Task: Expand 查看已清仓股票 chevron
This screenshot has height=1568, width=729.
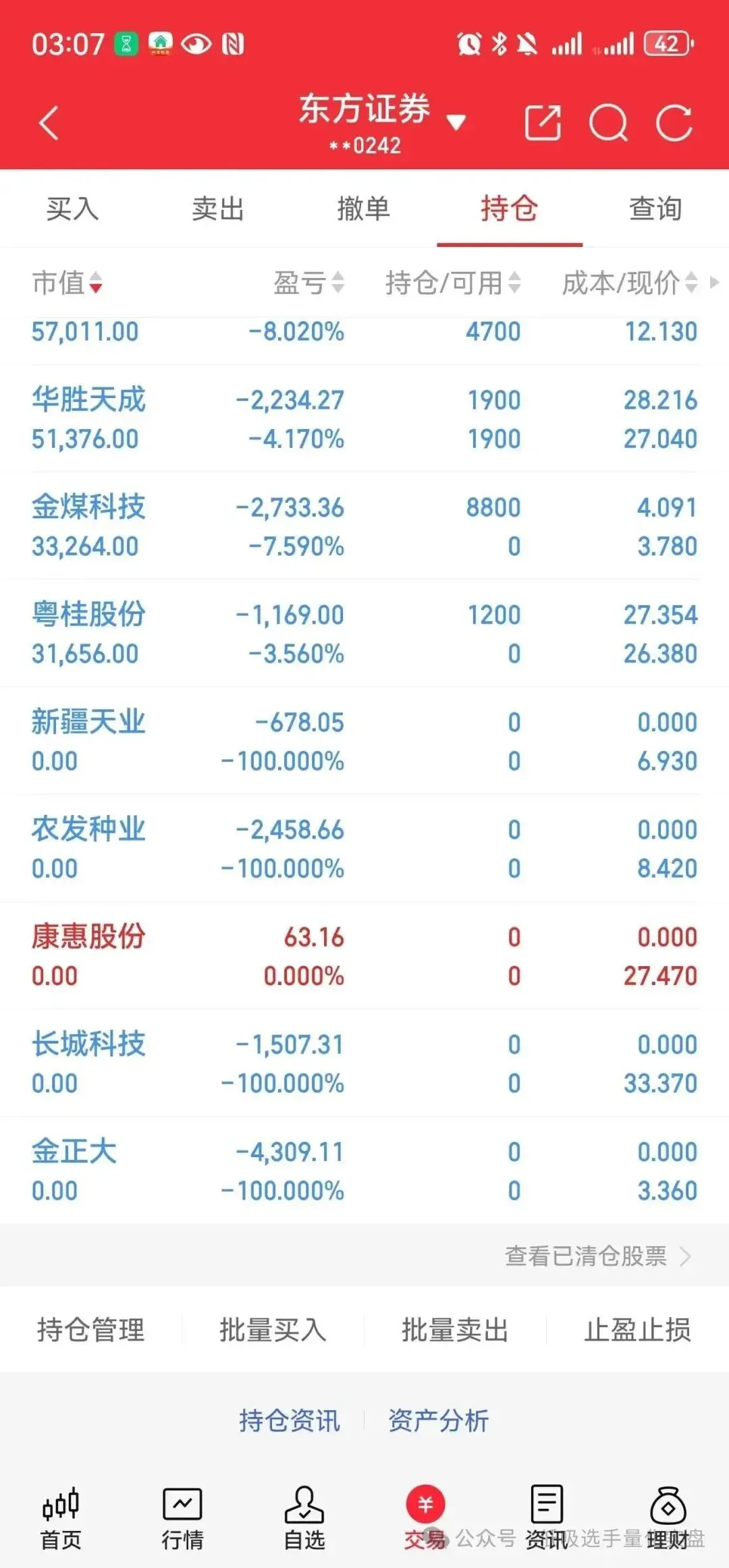Action: click(x=685, y=1256)
